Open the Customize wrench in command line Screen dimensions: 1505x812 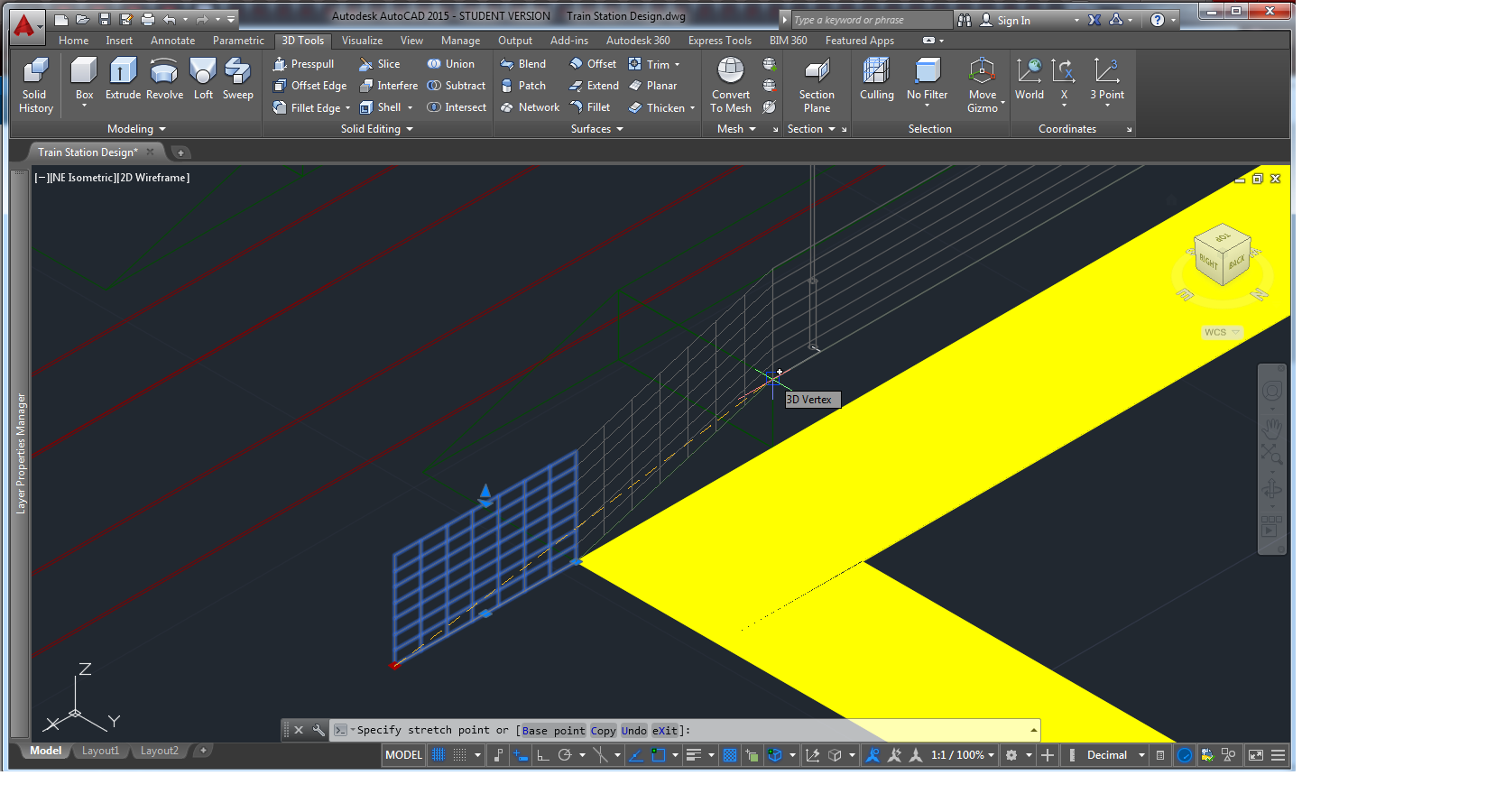(319, 730)
